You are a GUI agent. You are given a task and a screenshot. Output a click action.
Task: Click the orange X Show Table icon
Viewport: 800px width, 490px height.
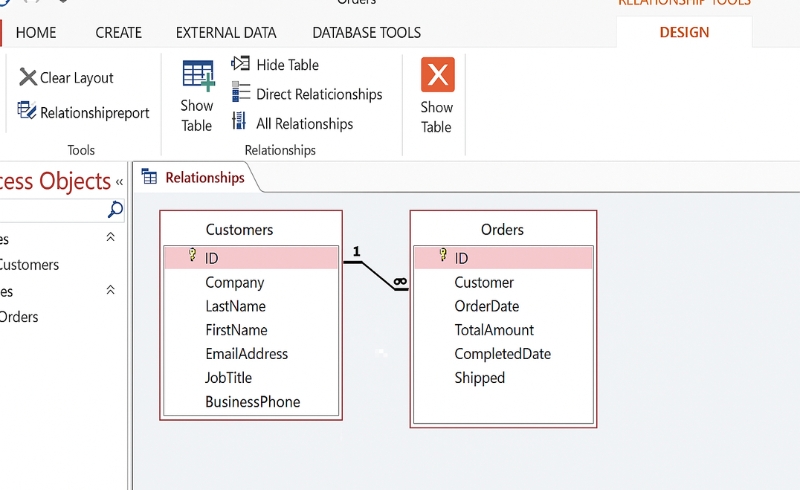[x=438, y=75]
